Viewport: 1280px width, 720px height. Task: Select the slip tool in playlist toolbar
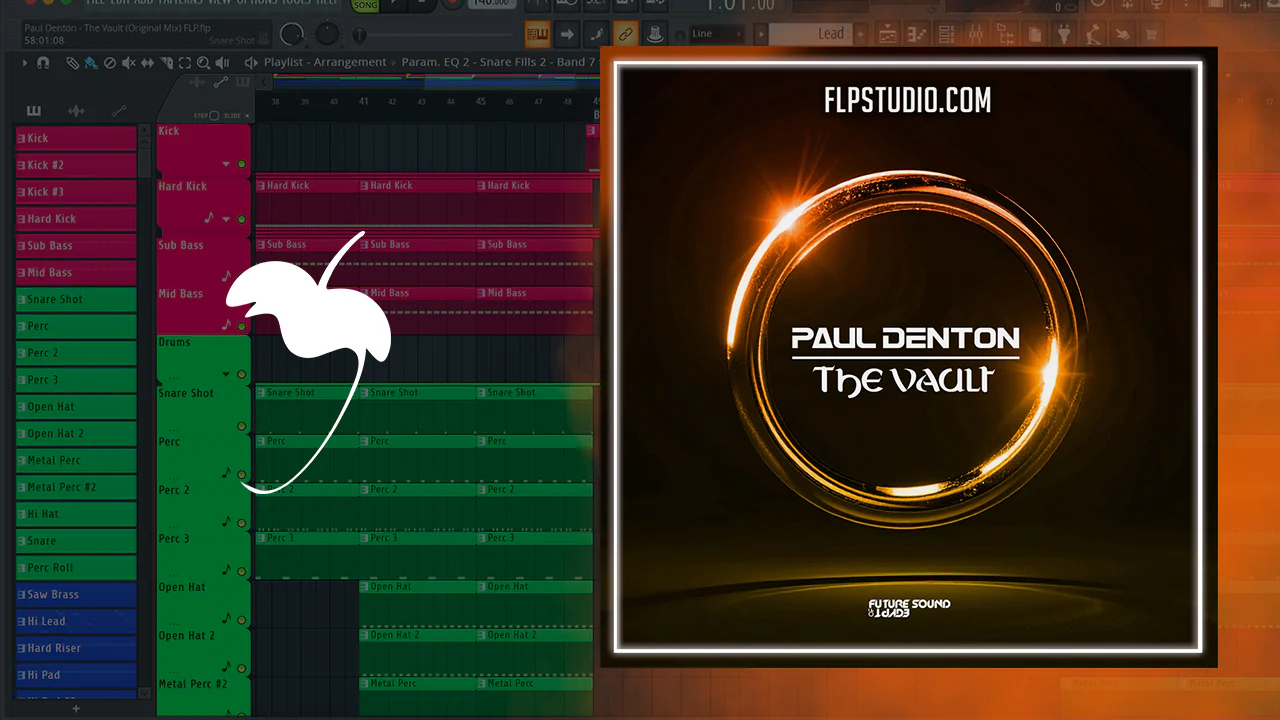click(146, 62)
